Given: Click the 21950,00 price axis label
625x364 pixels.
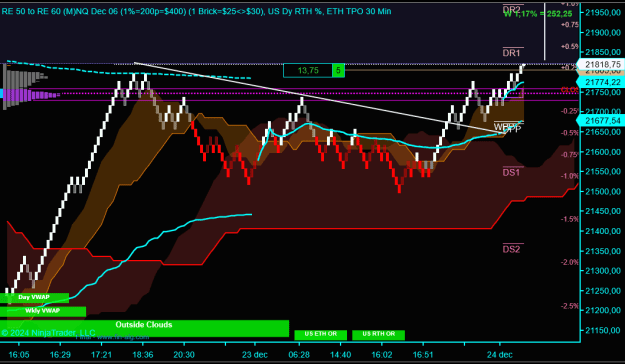Looking at the screenshot, I should point(603,13).
